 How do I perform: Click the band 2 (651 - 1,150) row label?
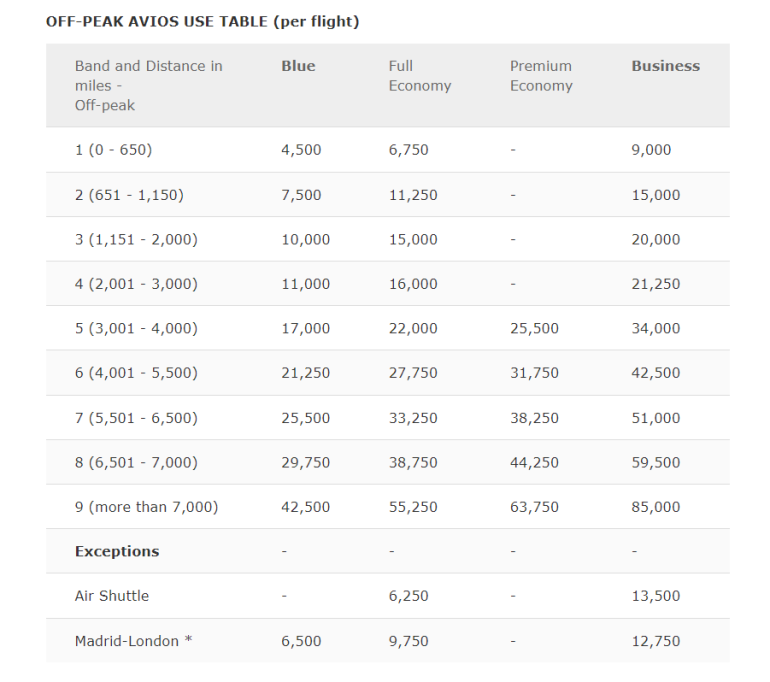pos(129,195)
